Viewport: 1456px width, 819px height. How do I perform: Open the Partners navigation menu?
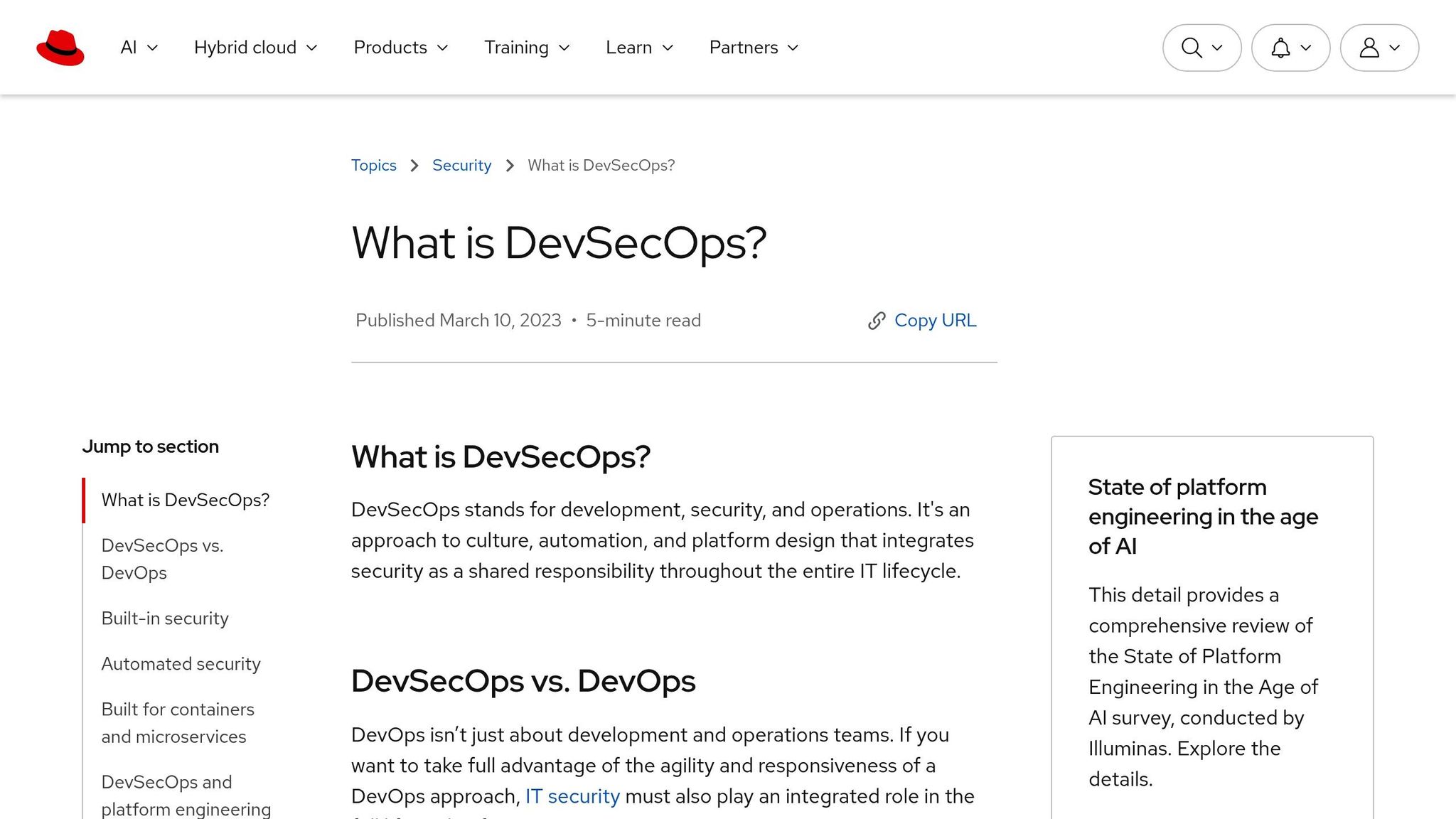[754, 48]
